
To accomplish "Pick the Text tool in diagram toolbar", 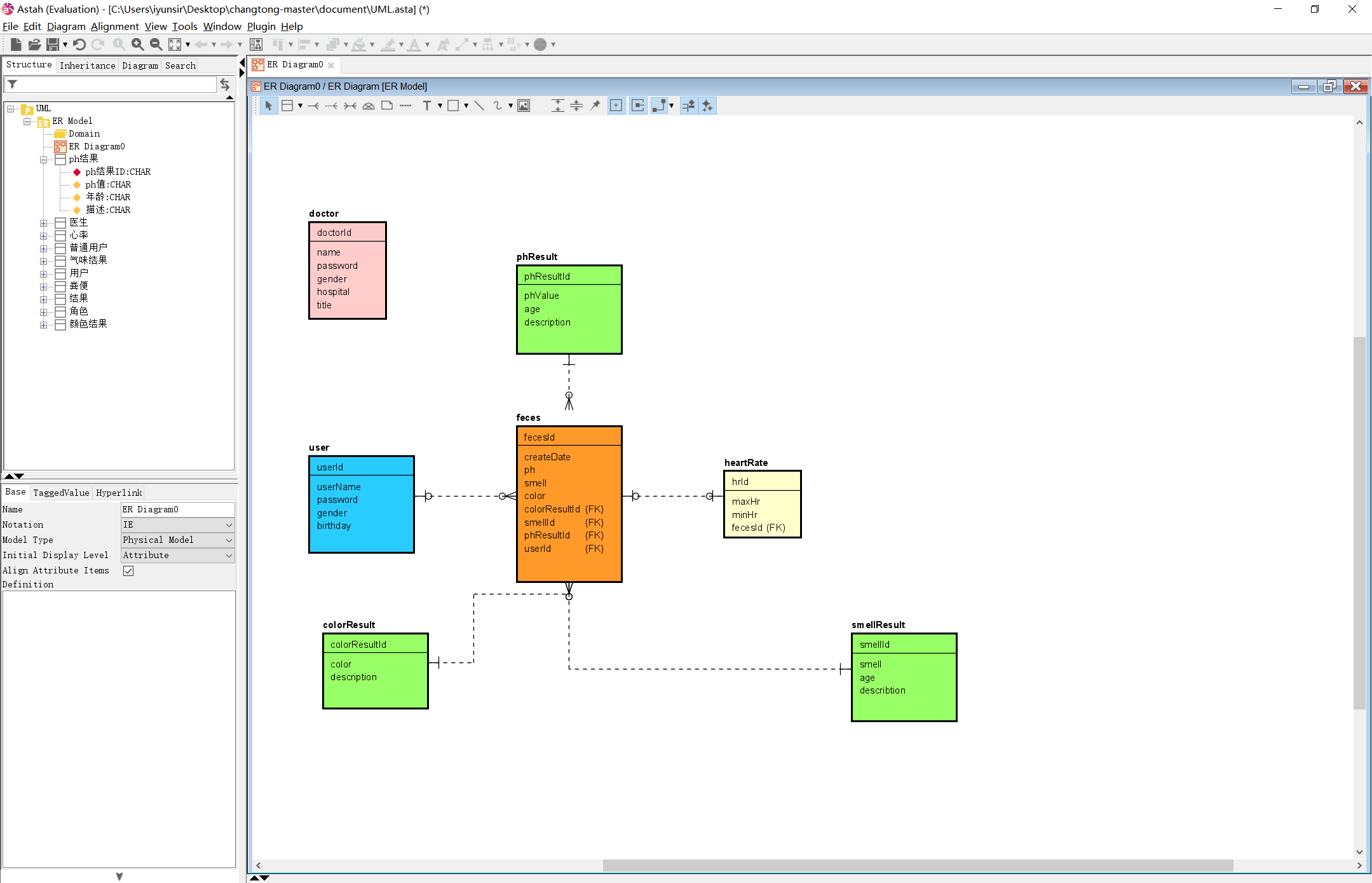I will [x=426, y=106].
